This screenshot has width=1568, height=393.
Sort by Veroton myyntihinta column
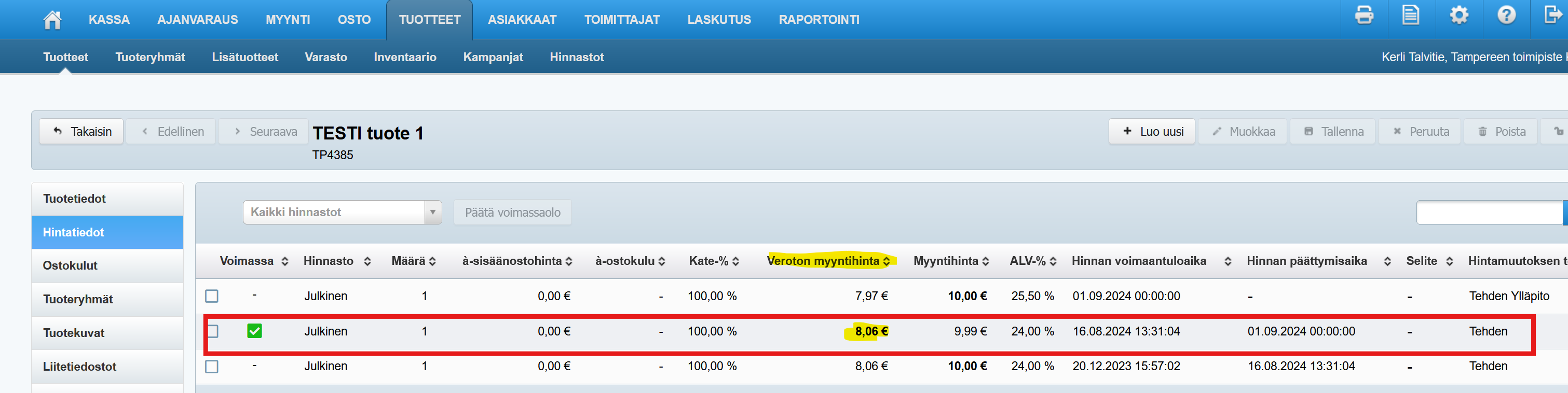pos(887,262)
